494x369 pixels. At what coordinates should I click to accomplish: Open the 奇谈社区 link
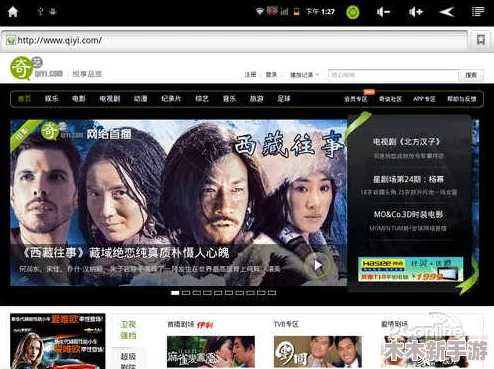coord(390,99)
